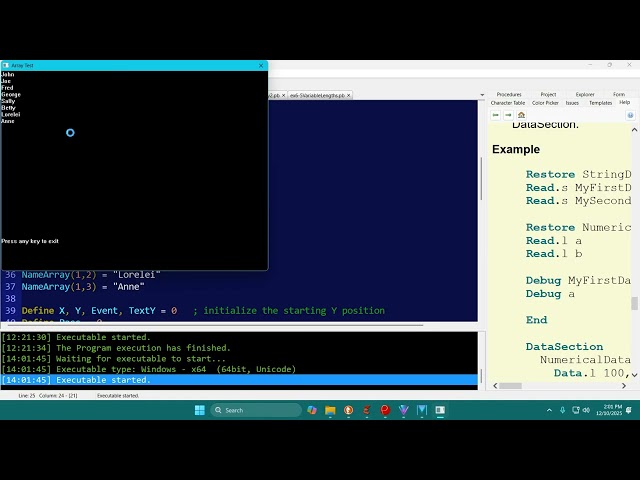Switch to the Templates tab
Viewport: 640px width, 480px height.
click(600, 103)
